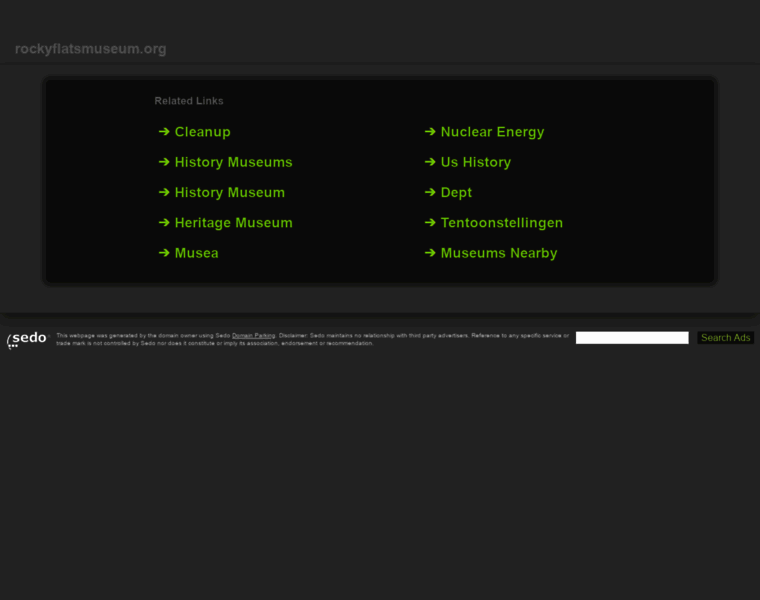Open the Musea link
760x600 pixels.
196,253
